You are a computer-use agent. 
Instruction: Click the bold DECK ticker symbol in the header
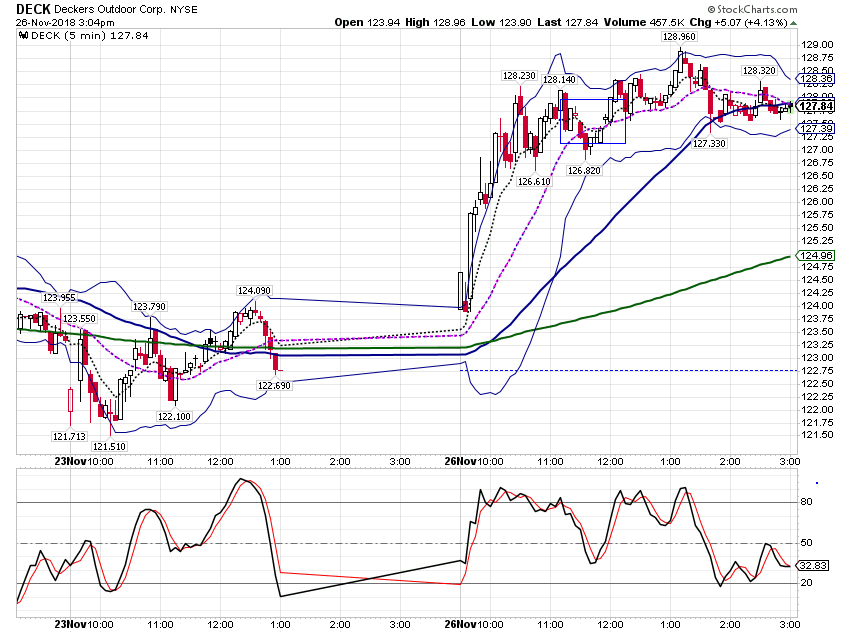pos(33,9)
